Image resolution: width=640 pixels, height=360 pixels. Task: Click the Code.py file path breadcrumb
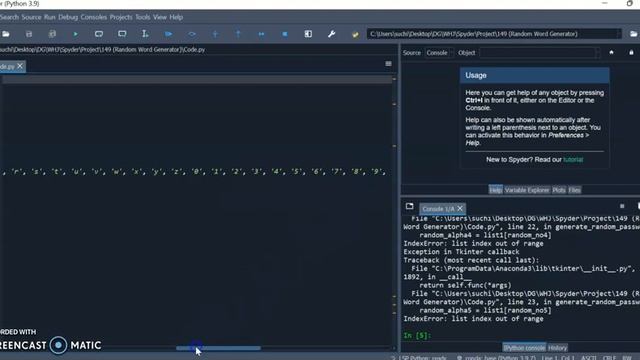pyautogui.click(x=102, y=49)
